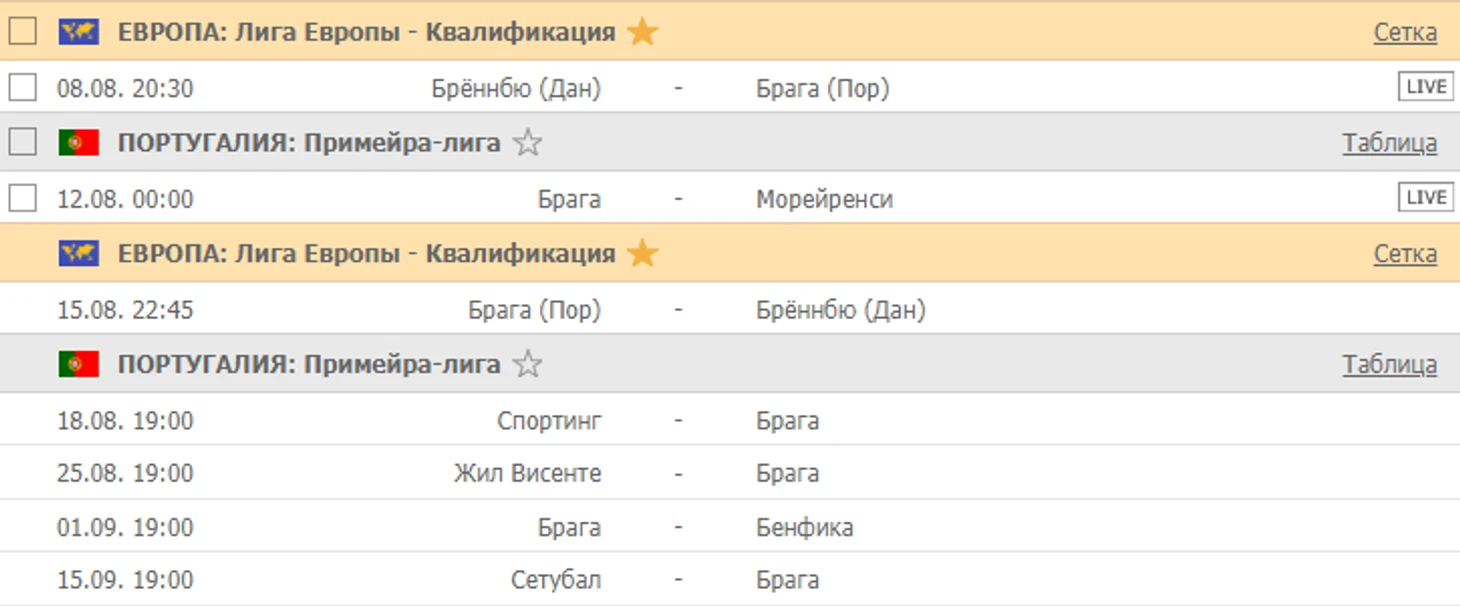Image resolution: width=1460 pixels, height=606 pixels.
Task: Check the 08.08. 20:30 match checkbox
Action: pos(23,88)
